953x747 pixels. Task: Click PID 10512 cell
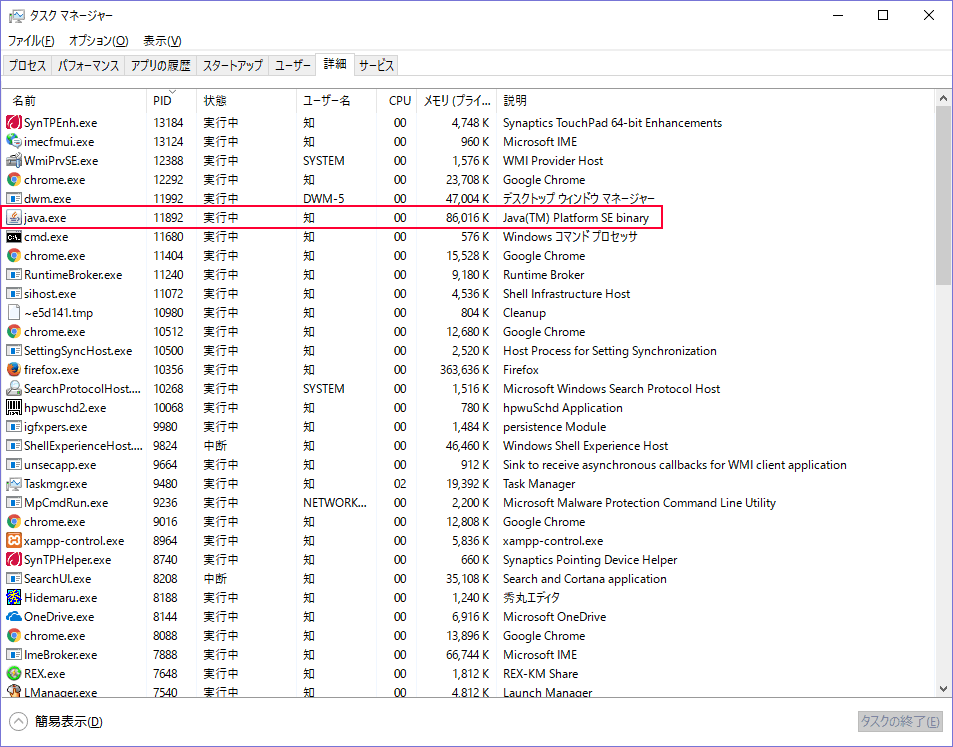click(x=168, y=332)
